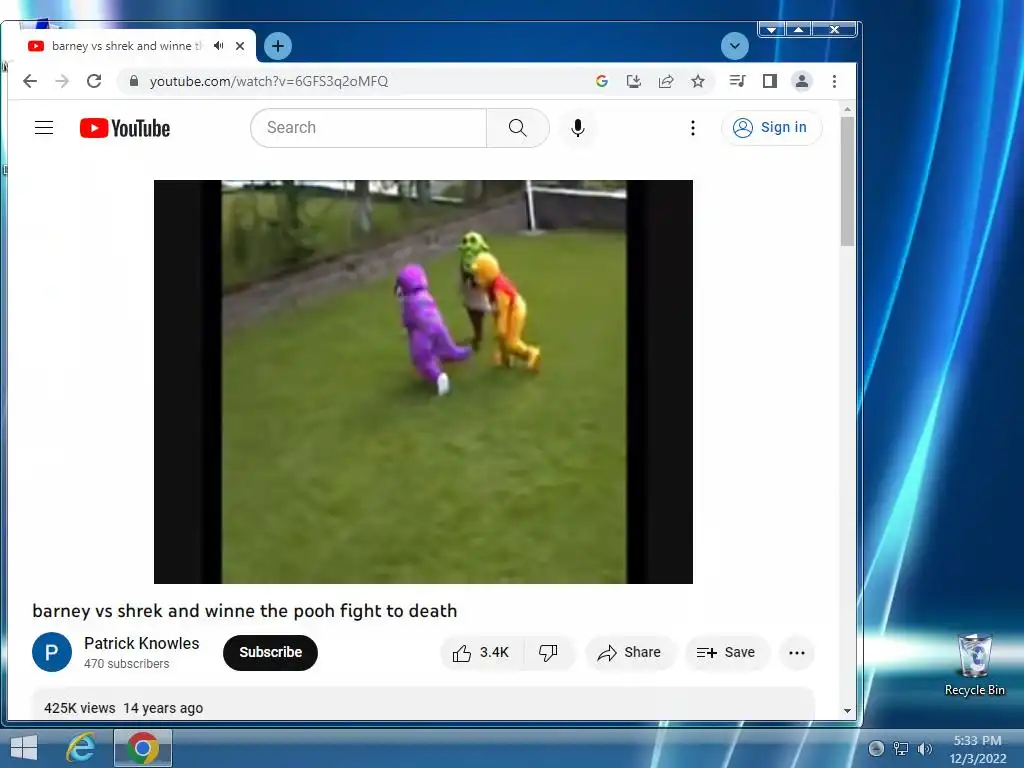Screen dimensions: 1024x768
Task: Open the YouTube hamburger guide menu
Action: tap(44, 127)
